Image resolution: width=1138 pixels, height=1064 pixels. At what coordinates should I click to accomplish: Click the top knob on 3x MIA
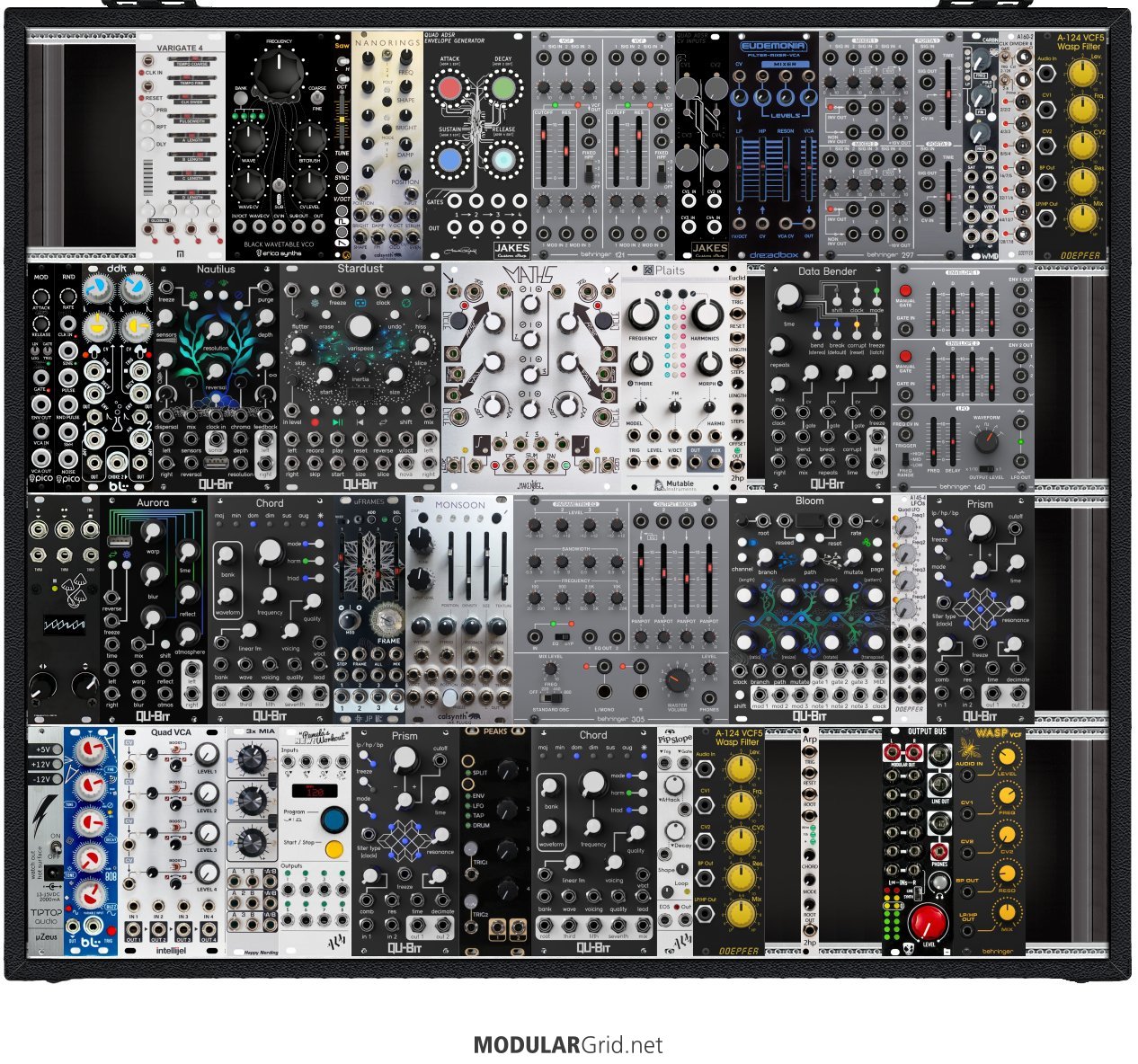click(x=252, y=759)
